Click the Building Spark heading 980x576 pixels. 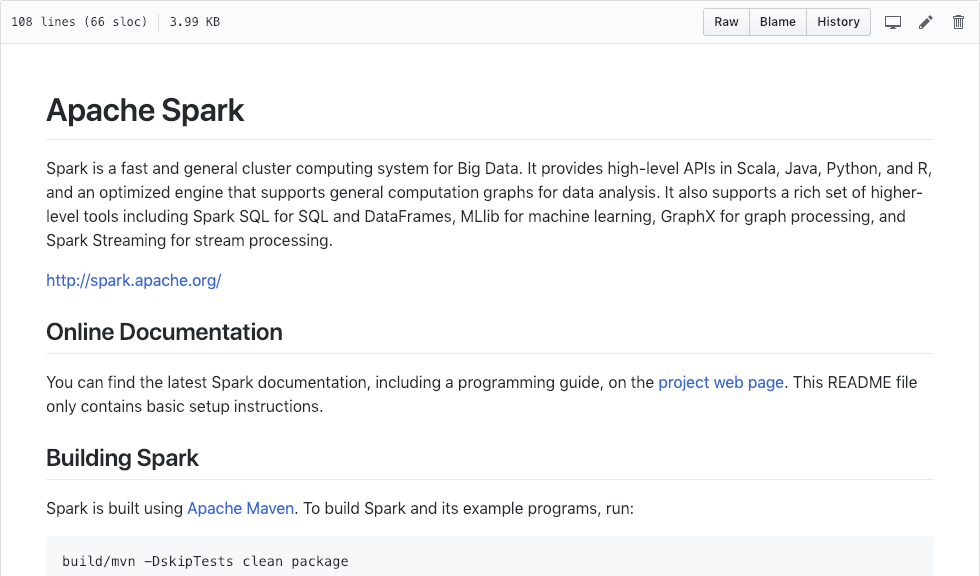tap(122, 458)
